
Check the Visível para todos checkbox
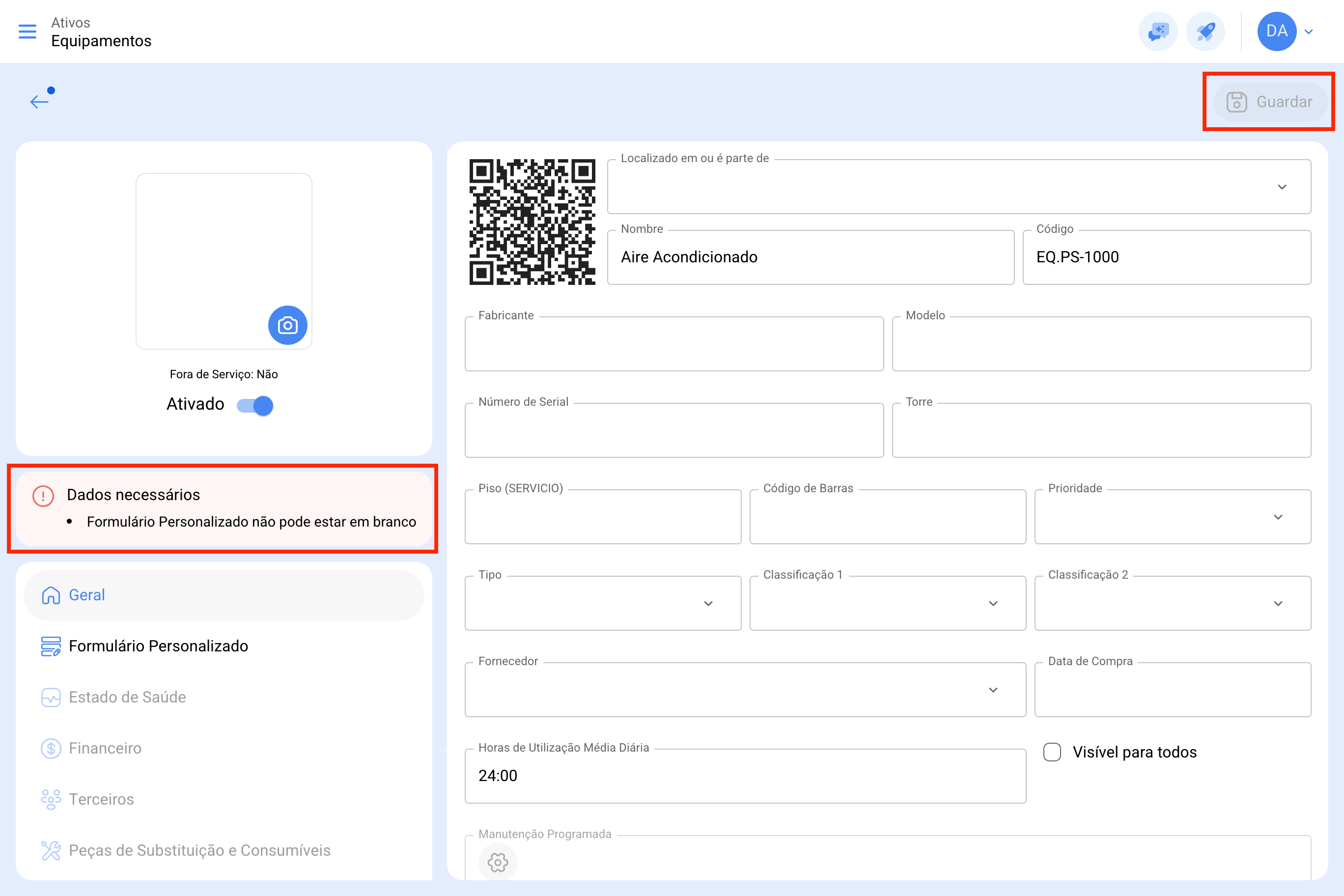click(1052, 752)
